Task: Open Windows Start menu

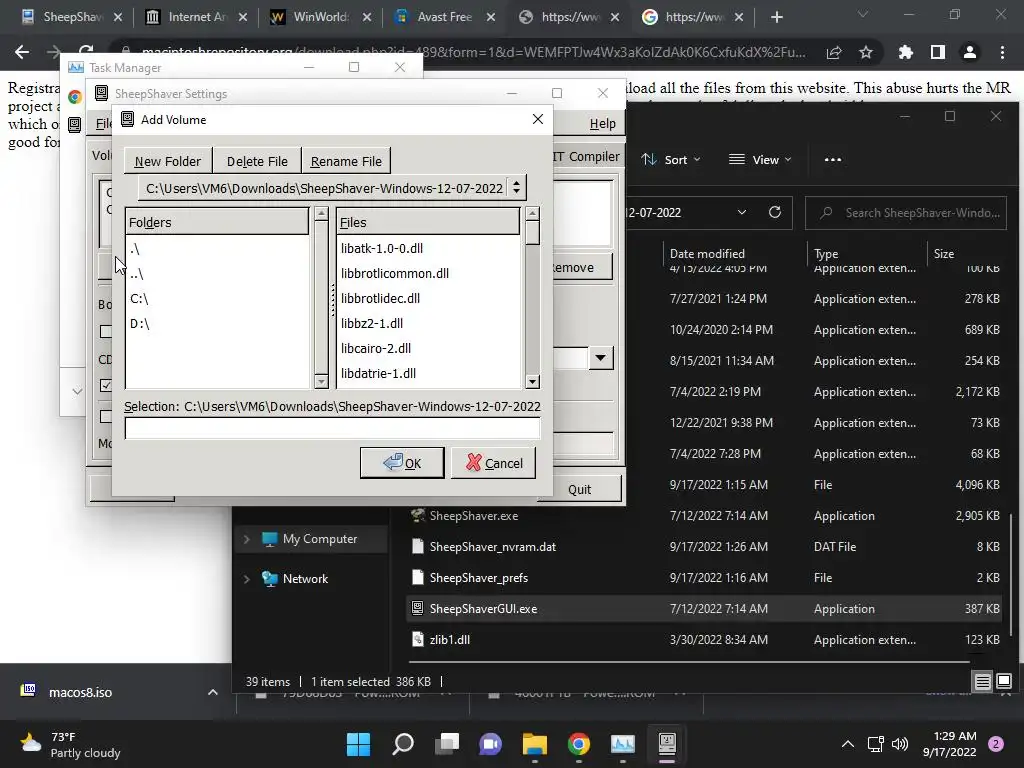Action: (x=358, y=744)
